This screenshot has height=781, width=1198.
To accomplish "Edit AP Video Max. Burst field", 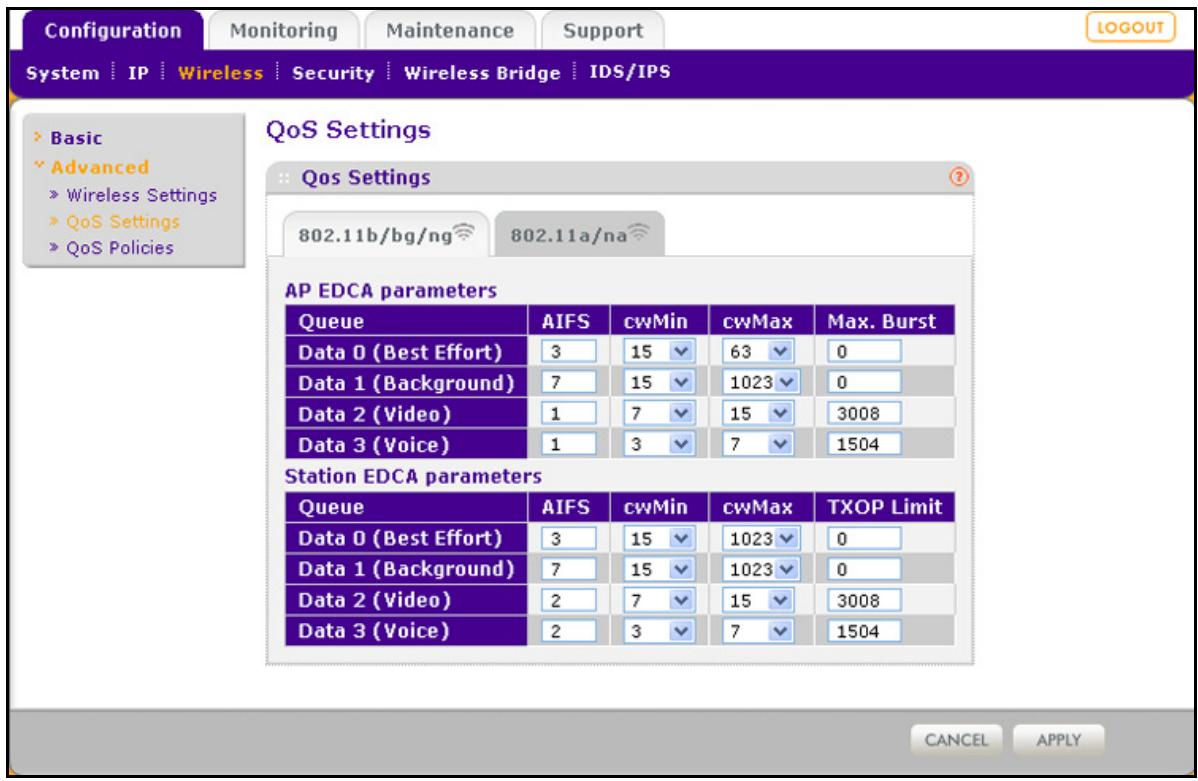I will (864, 413).
